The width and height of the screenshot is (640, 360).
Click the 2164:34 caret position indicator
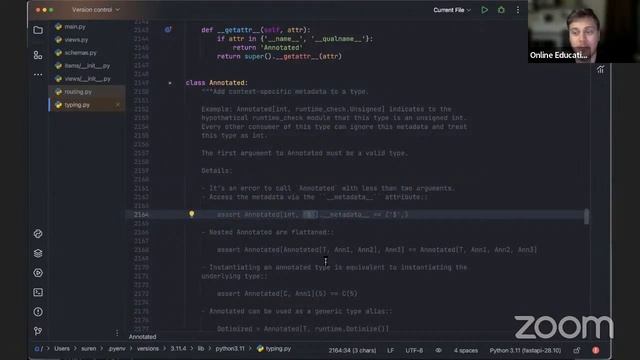tap(352, 350)
